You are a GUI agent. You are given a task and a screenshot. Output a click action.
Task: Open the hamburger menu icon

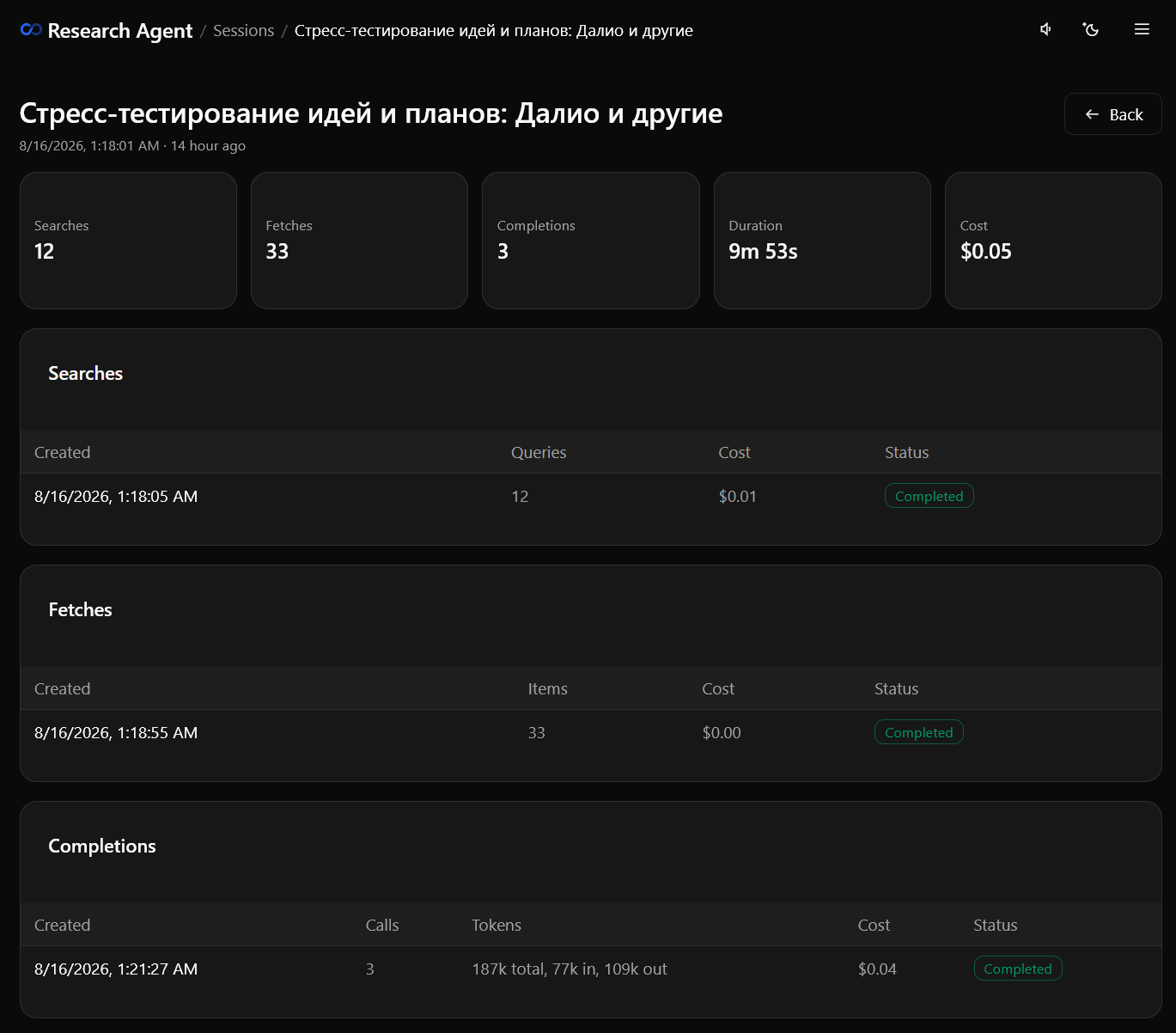1142,29
